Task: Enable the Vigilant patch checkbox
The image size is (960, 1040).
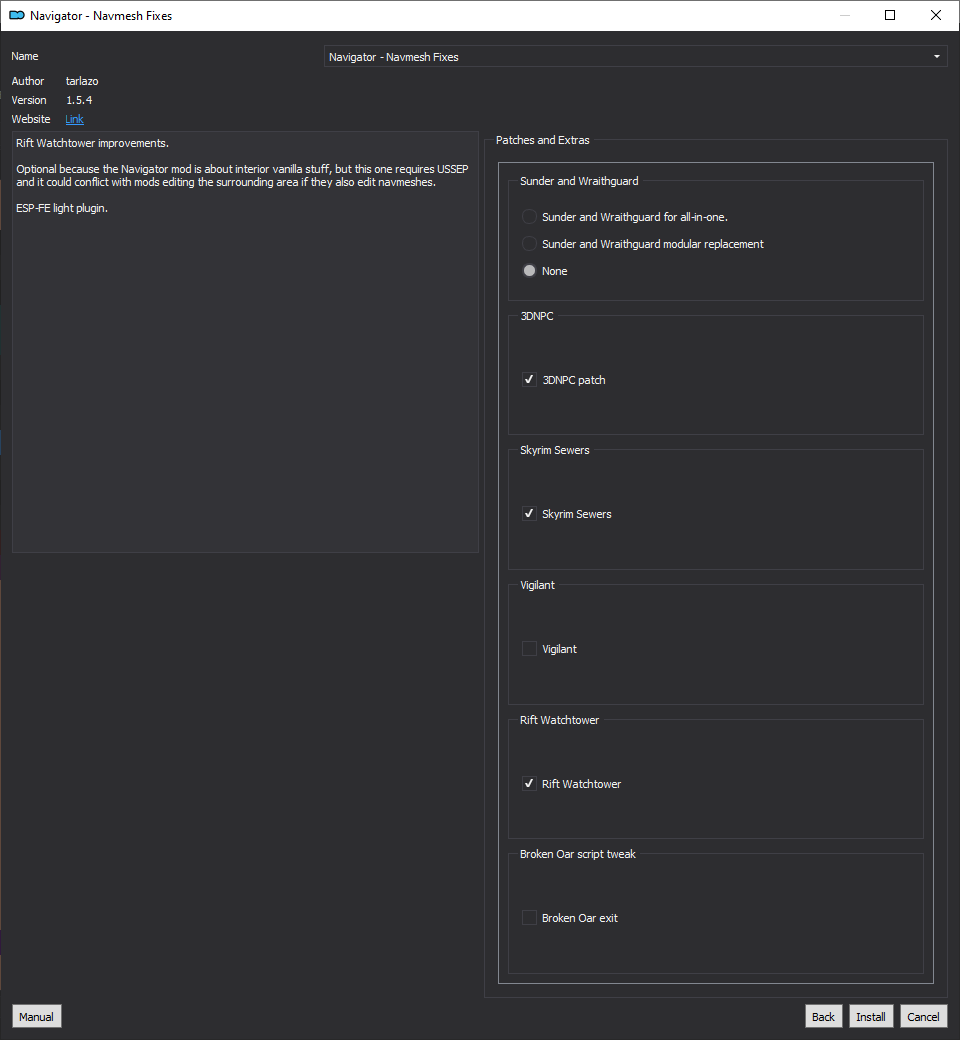Action: pyautogui.click(x=529, y=649)
